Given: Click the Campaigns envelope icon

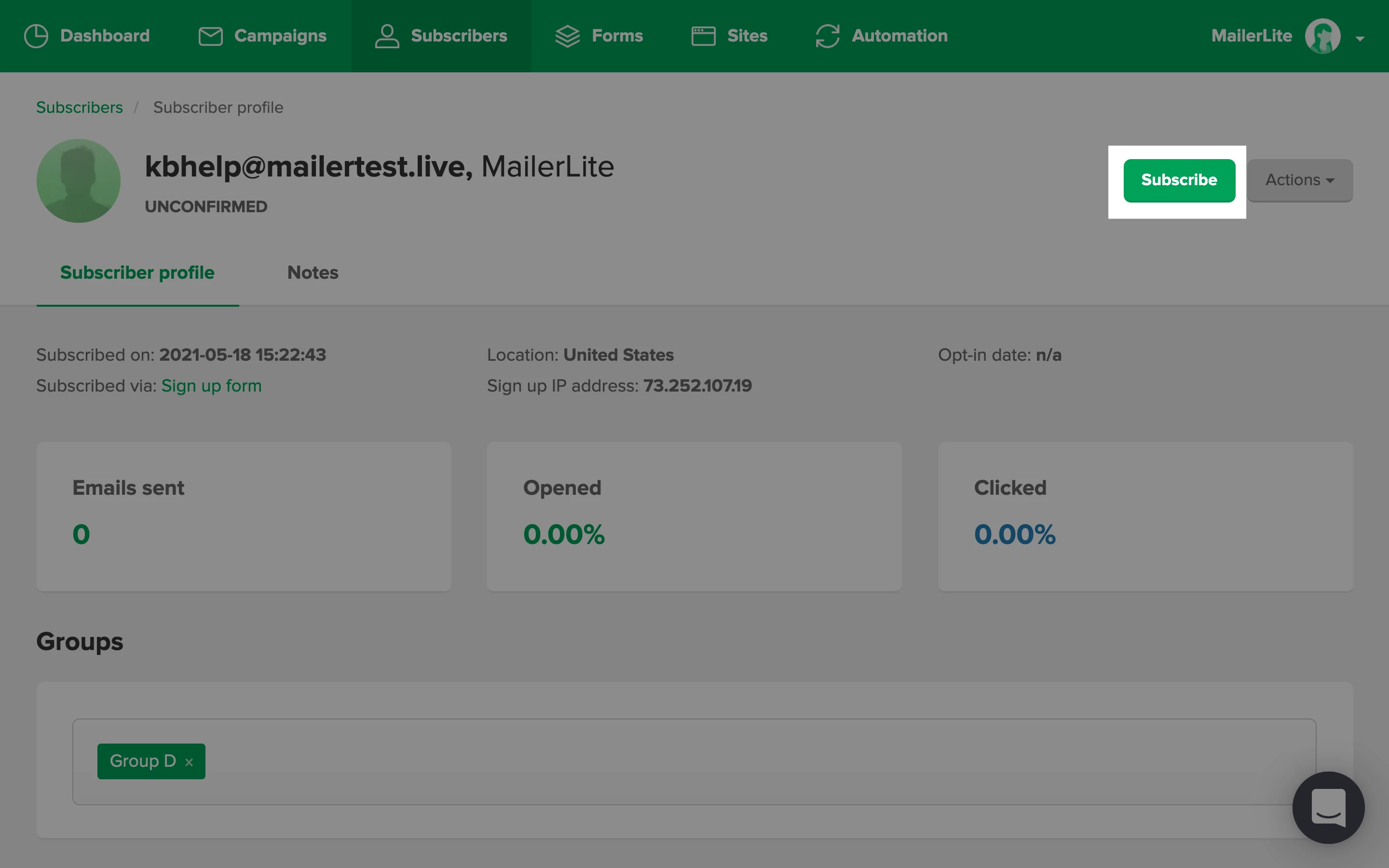Looking at the screenshot, I should tap(211, 36).
